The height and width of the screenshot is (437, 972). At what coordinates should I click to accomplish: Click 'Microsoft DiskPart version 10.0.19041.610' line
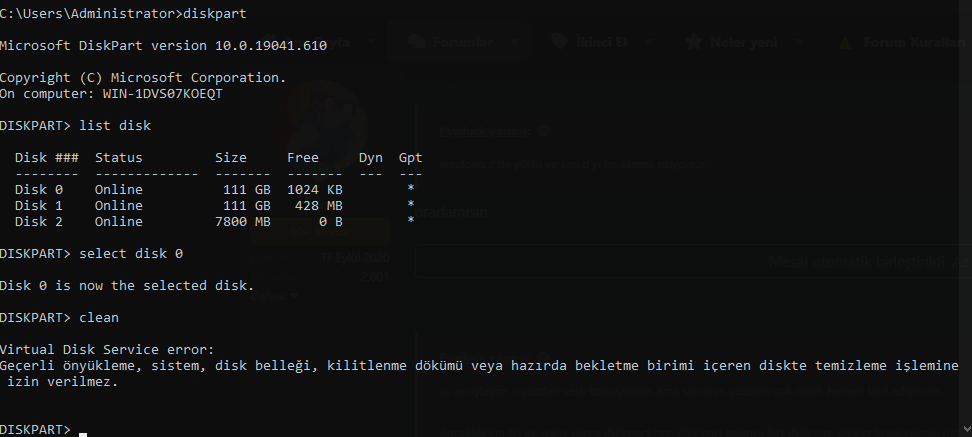point(164,46)
